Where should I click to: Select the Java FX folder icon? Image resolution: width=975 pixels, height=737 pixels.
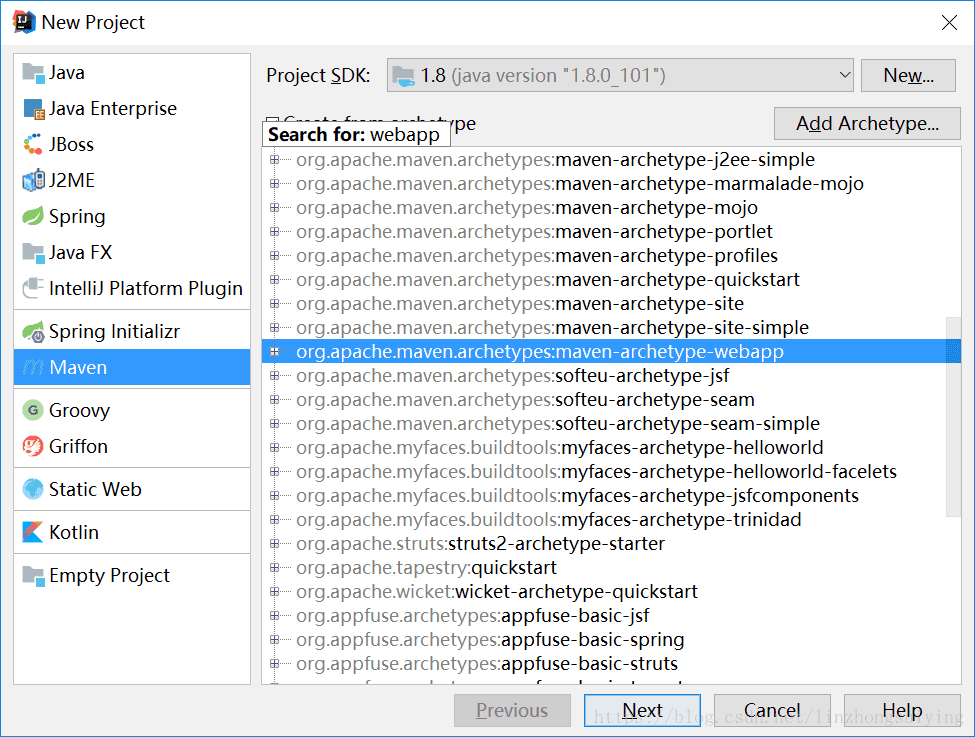33,253
